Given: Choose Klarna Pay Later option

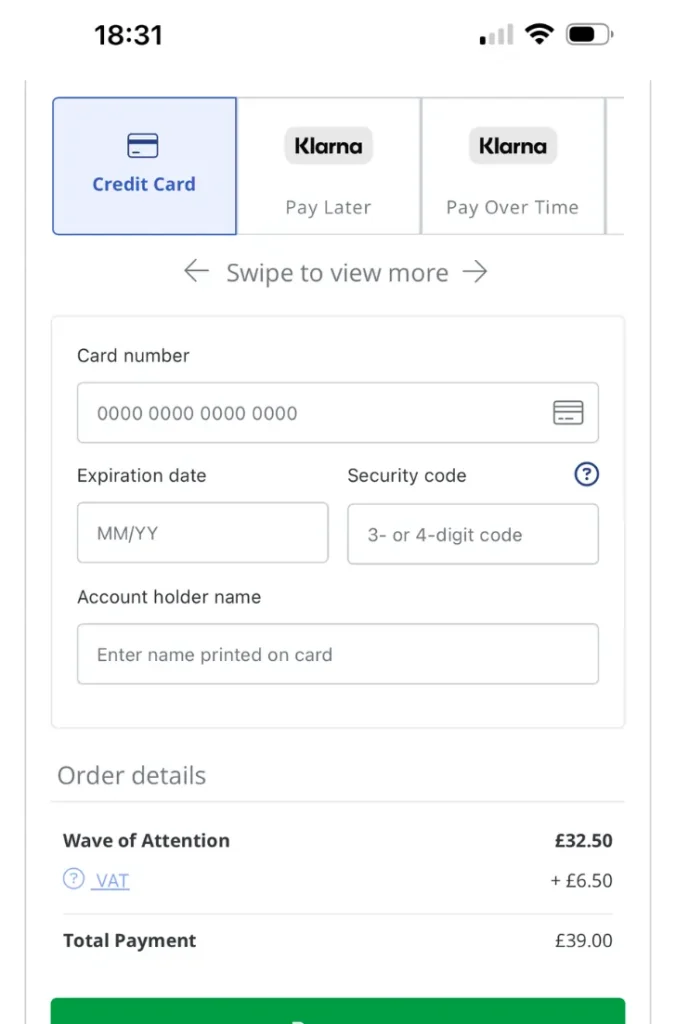Looking at the screenshot, I should pos(328,167).
